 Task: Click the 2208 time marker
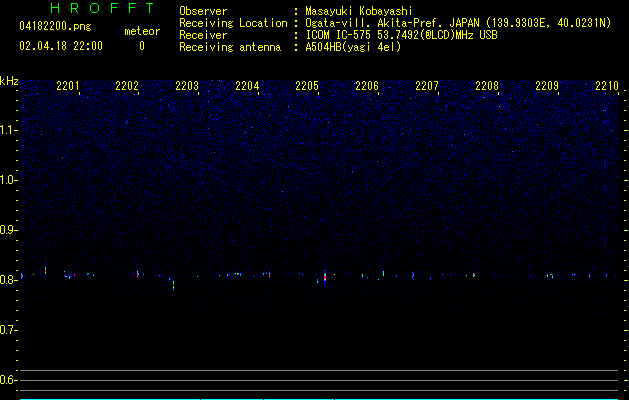pyautogui.click(x=487, y=86)
